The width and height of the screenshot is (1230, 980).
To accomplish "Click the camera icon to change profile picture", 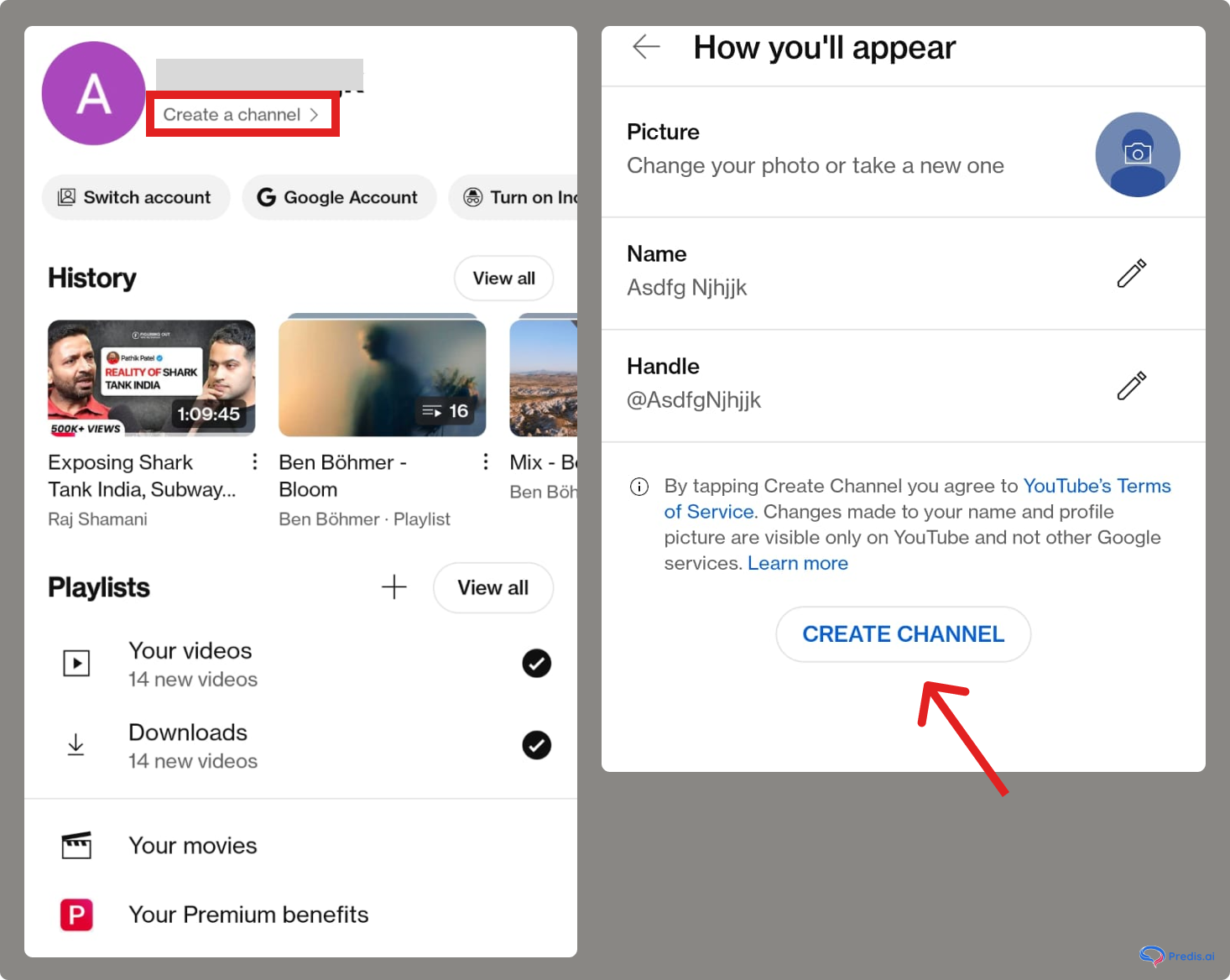I will (1138, 154).
